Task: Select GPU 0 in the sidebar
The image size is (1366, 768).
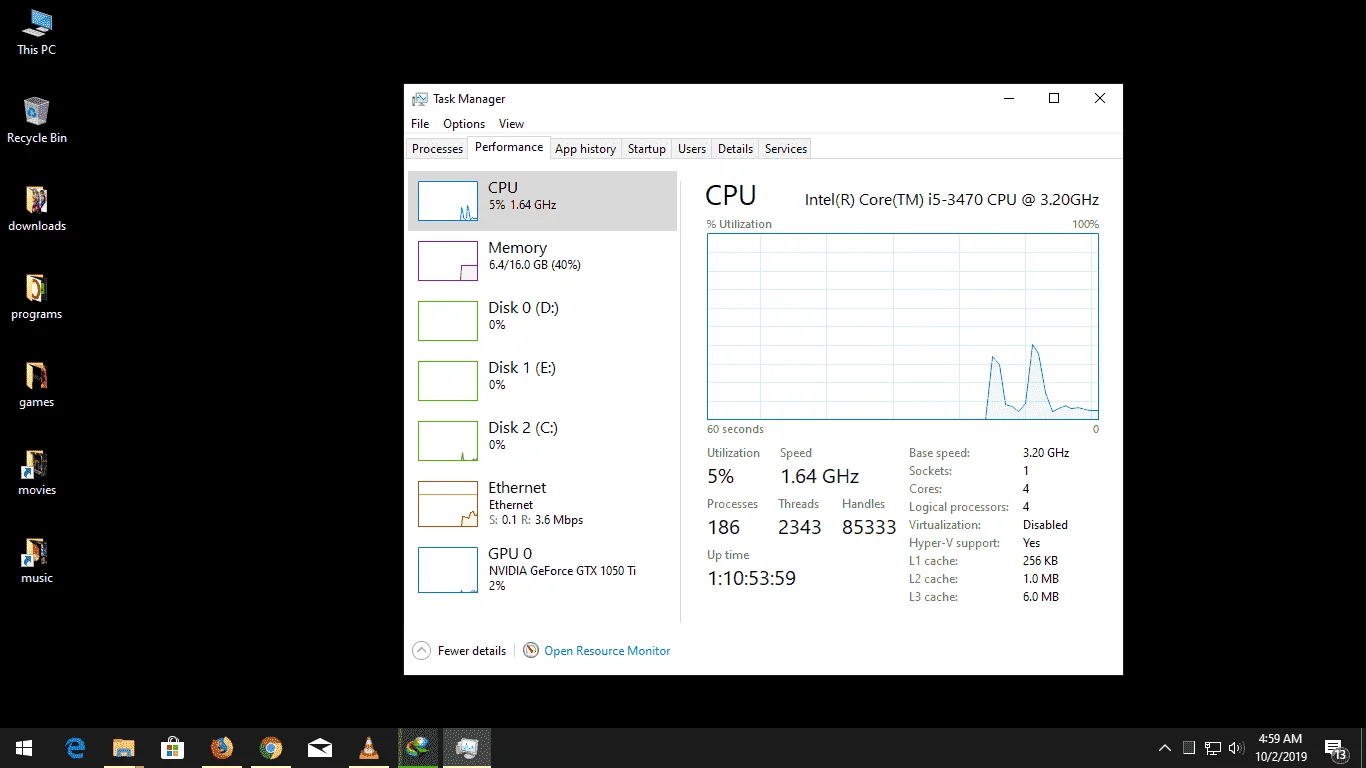Action: click(542, 570)
